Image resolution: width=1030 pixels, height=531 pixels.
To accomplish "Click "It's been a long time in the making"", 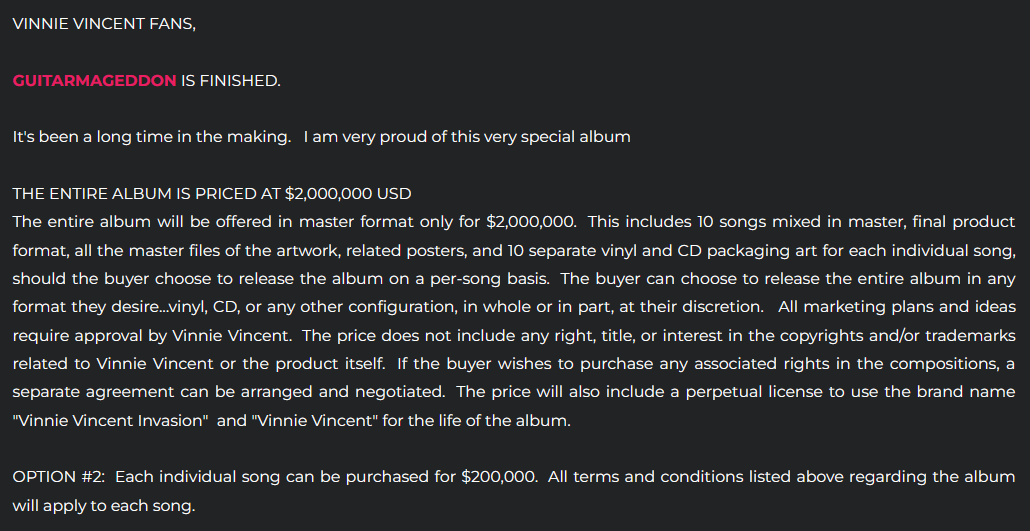I will (x=150, y=136).
